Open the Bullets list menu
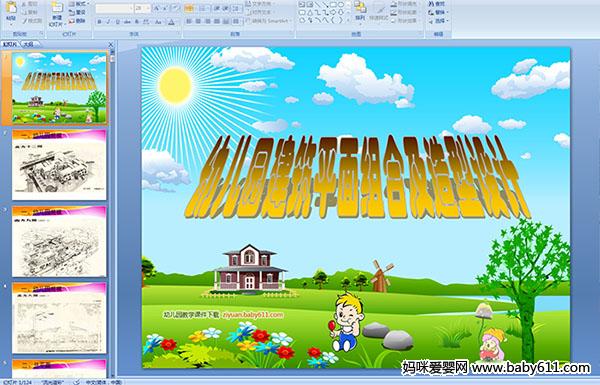This screenshot has height=385, width=600. [189, 8]
